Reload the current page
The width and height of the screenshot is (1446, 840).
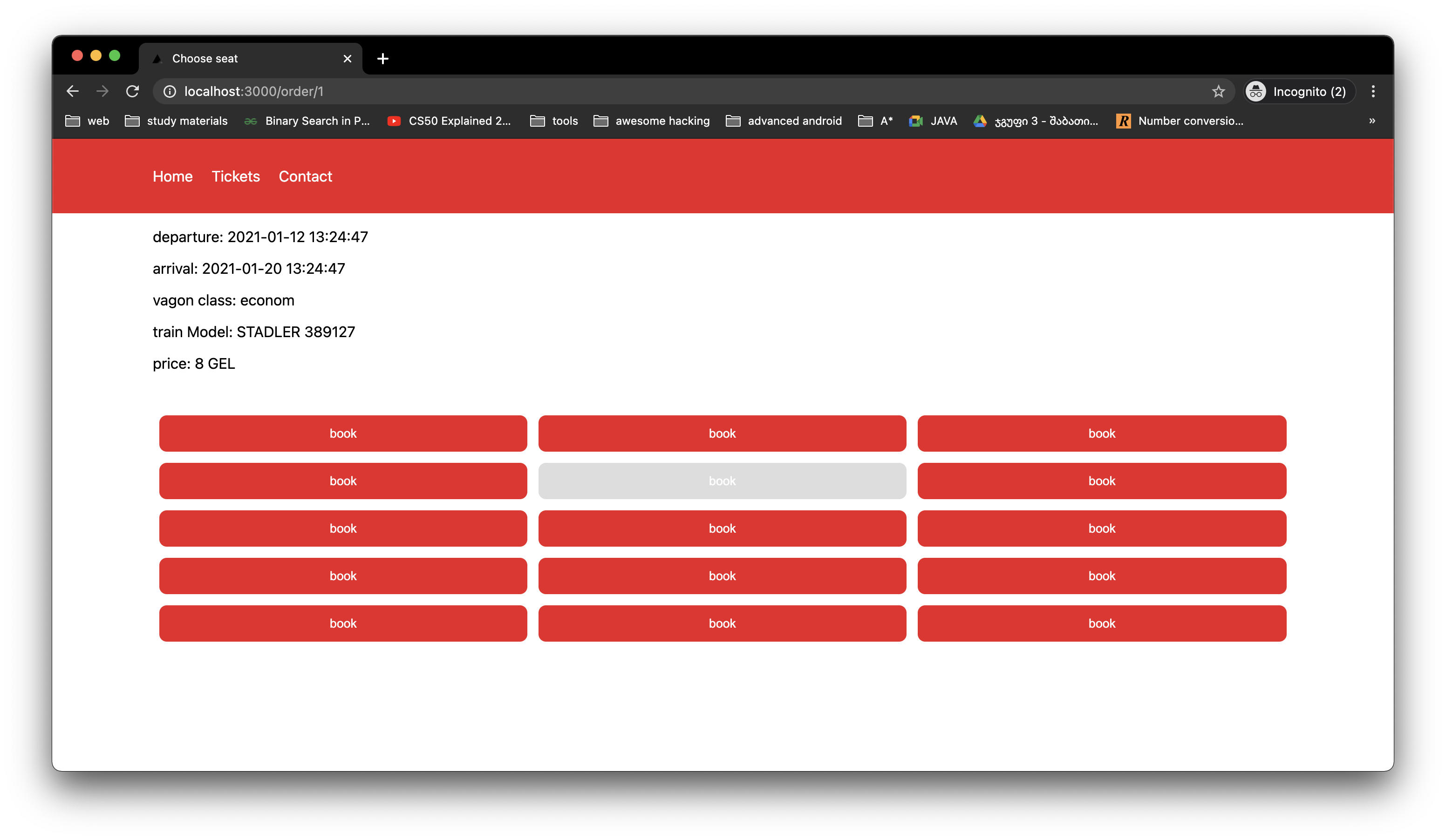coord(133,91)
